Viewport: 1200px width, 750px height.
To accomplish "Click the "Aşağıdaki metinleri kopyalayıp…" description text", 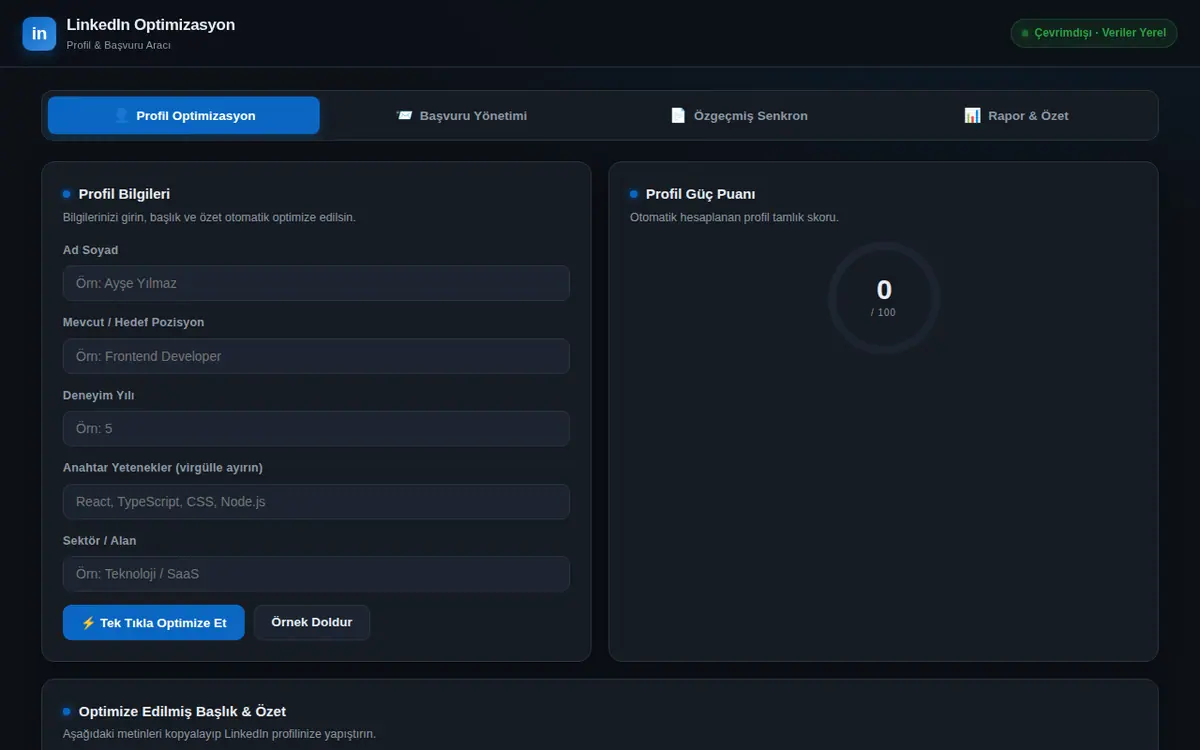I will pos(219,734).
